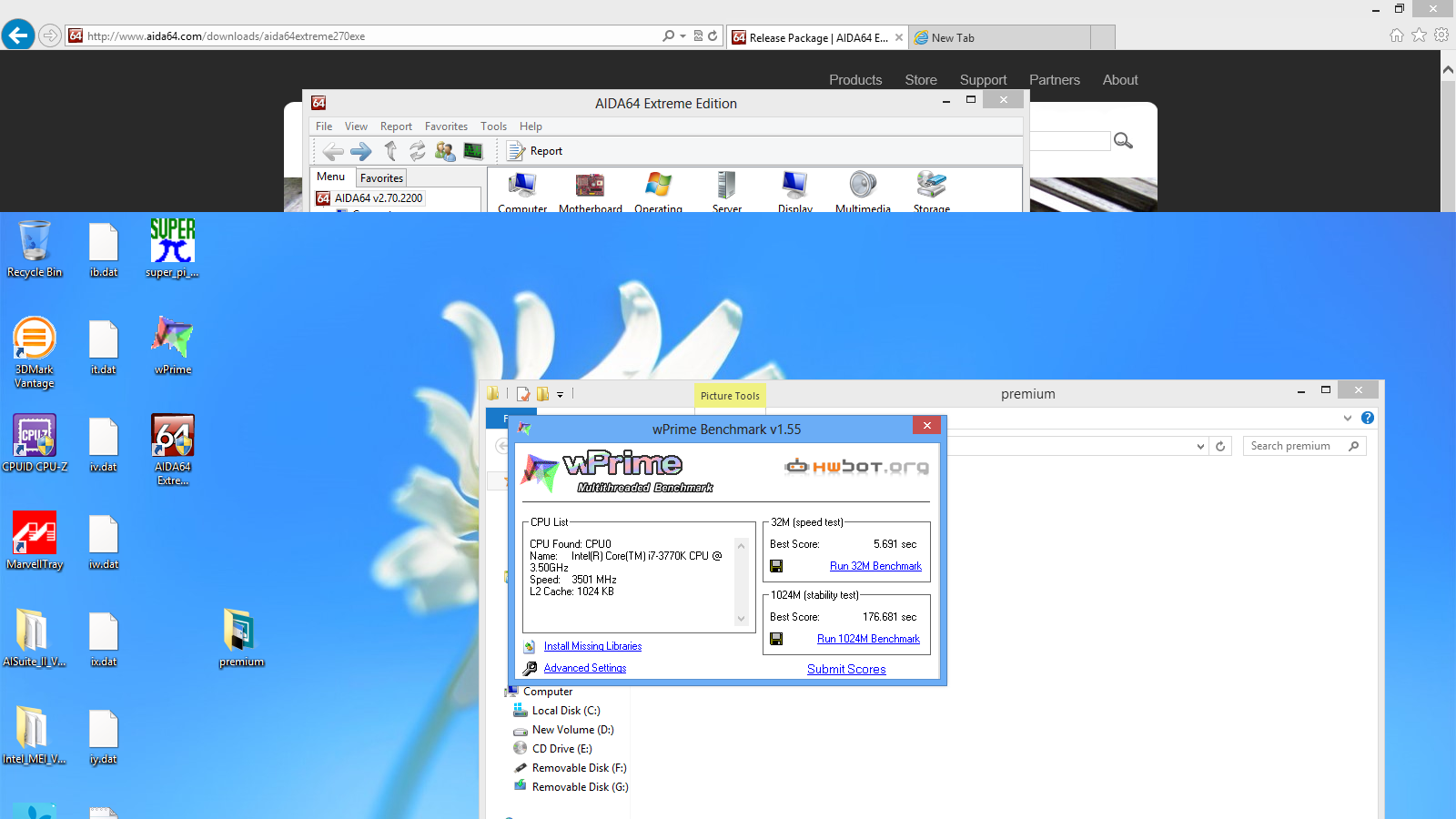This screenshot has width=1456, height=819.
Task: Select the CPUID CPU-Z desktop icon
Action: 35,443
